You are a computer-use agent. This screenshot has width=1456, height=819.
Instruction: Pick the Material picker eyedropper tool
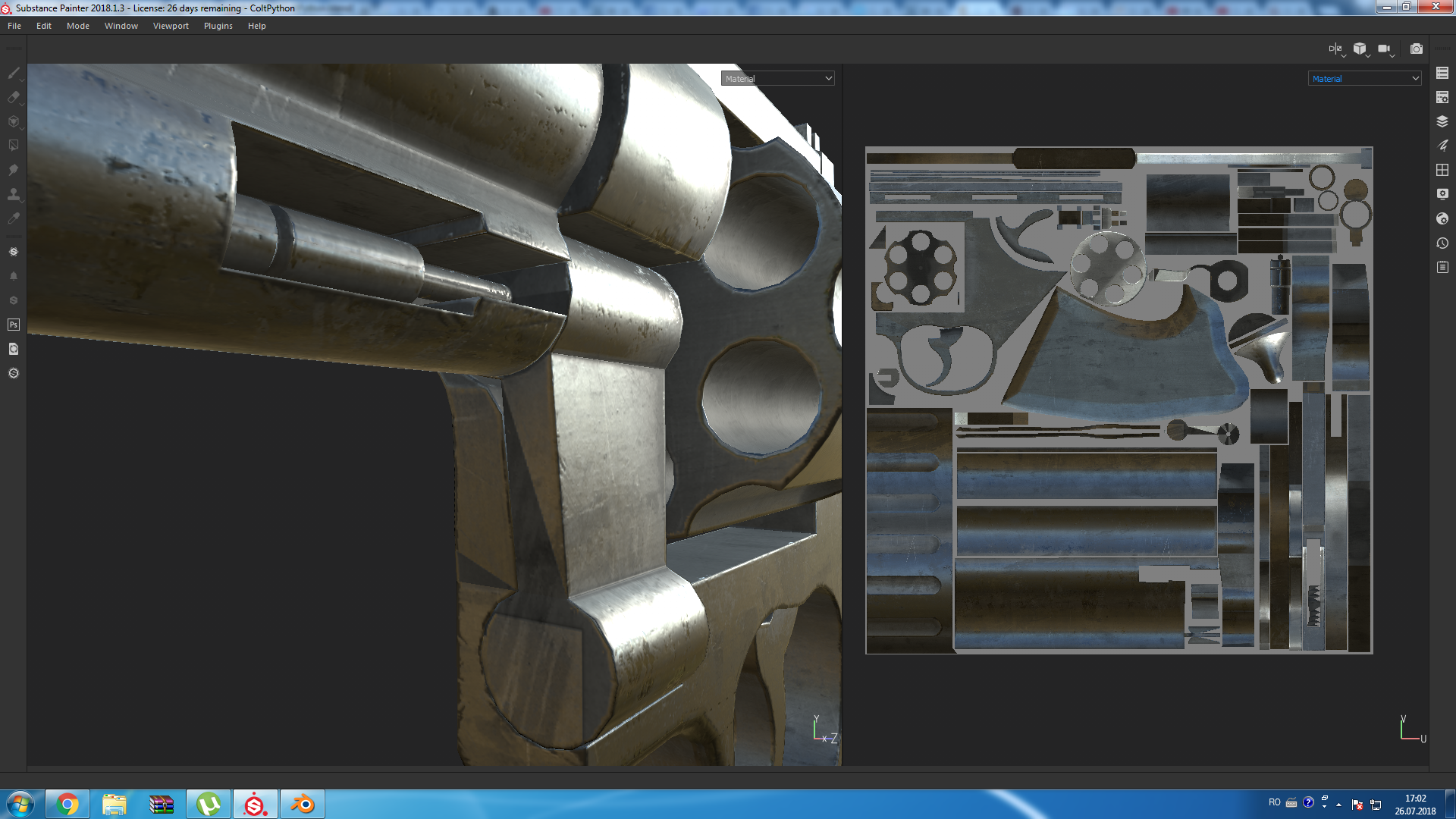tap(14, 218)
